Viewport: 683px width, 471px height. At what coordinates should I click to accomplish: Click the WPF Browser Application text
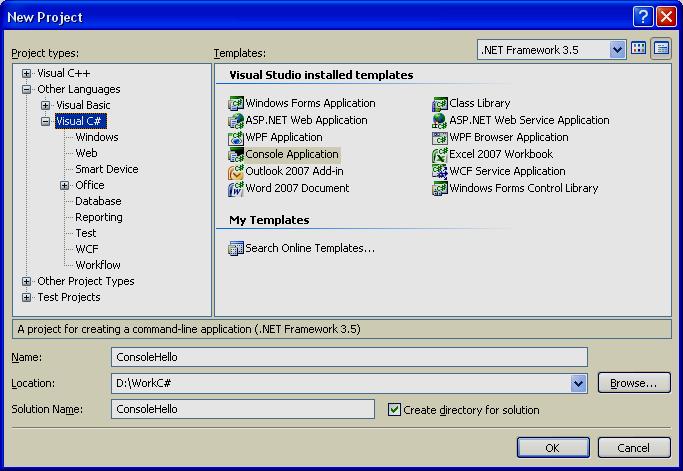point(509,137)
